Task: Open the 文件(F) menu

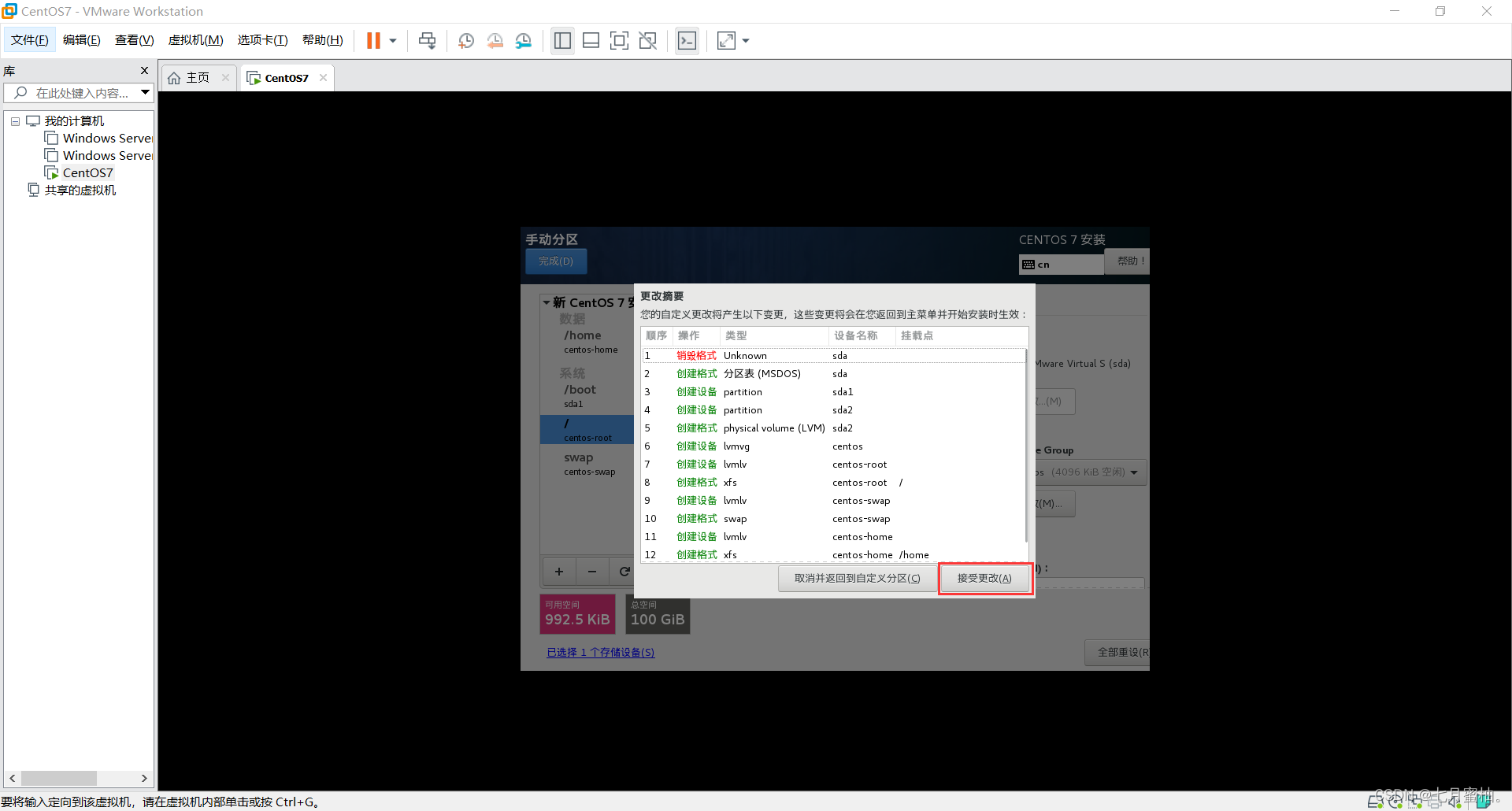Action: pyautogui.click(x=30, y=40)
